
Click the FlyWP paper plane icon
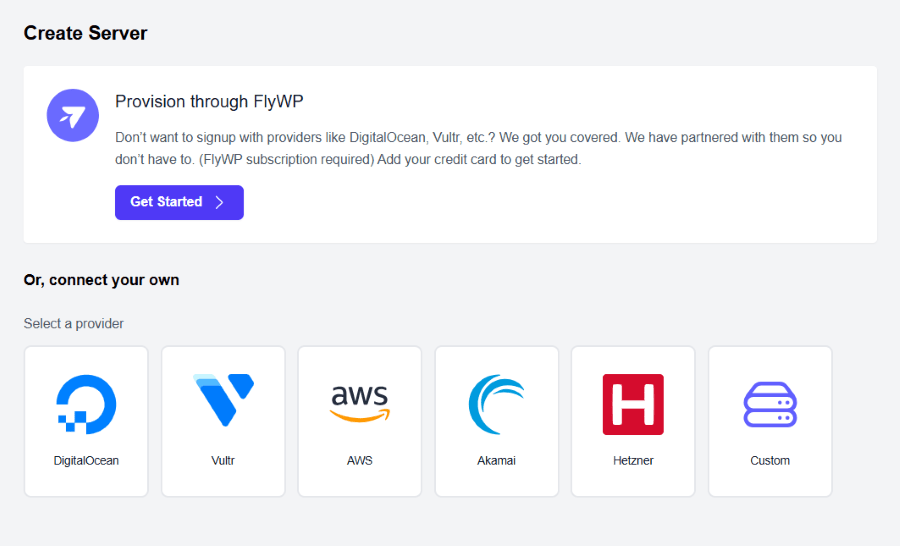click(x=73, y=115)
